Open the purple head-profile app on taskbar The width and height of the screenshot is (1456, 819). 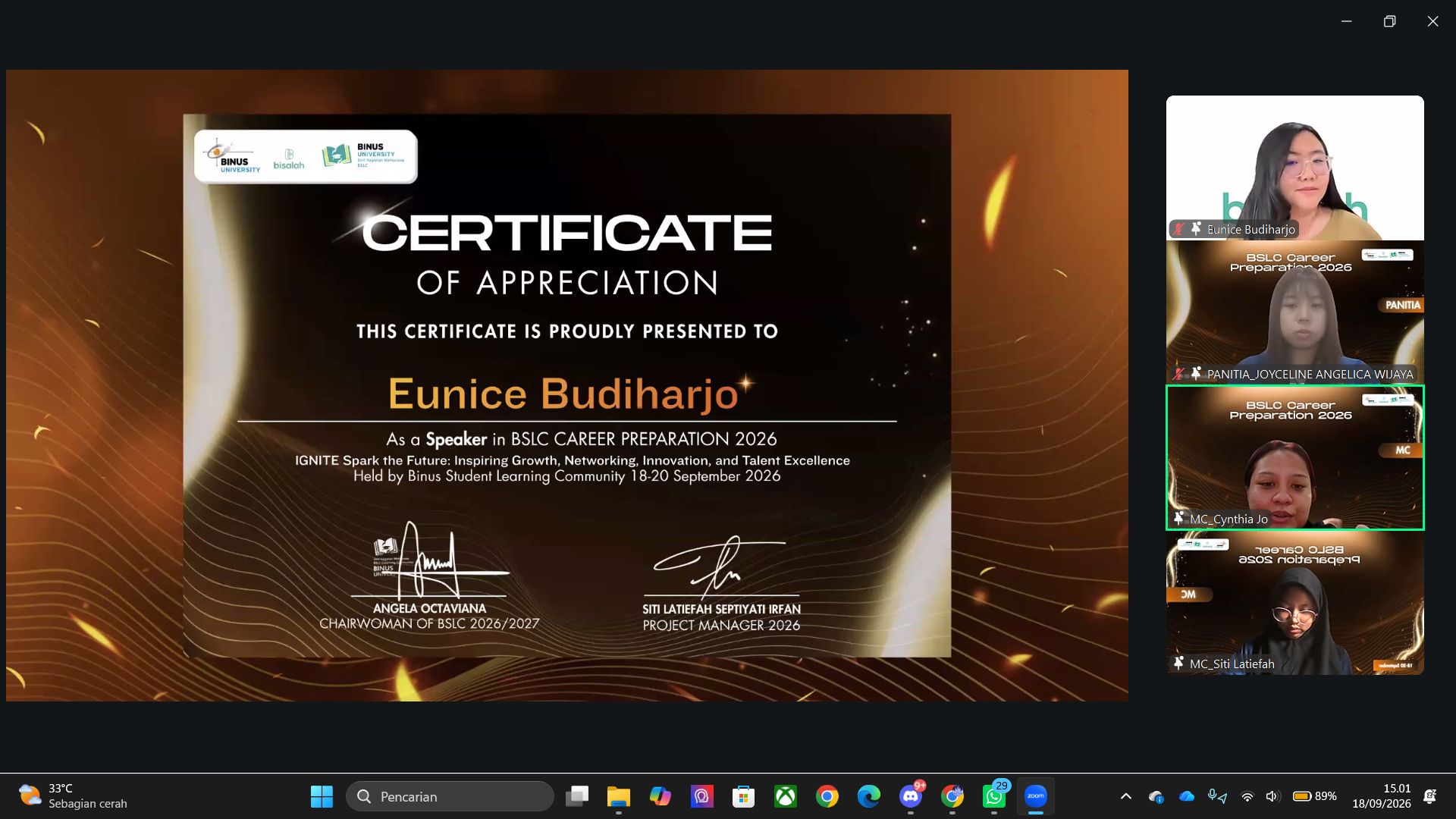click(702, 796)
